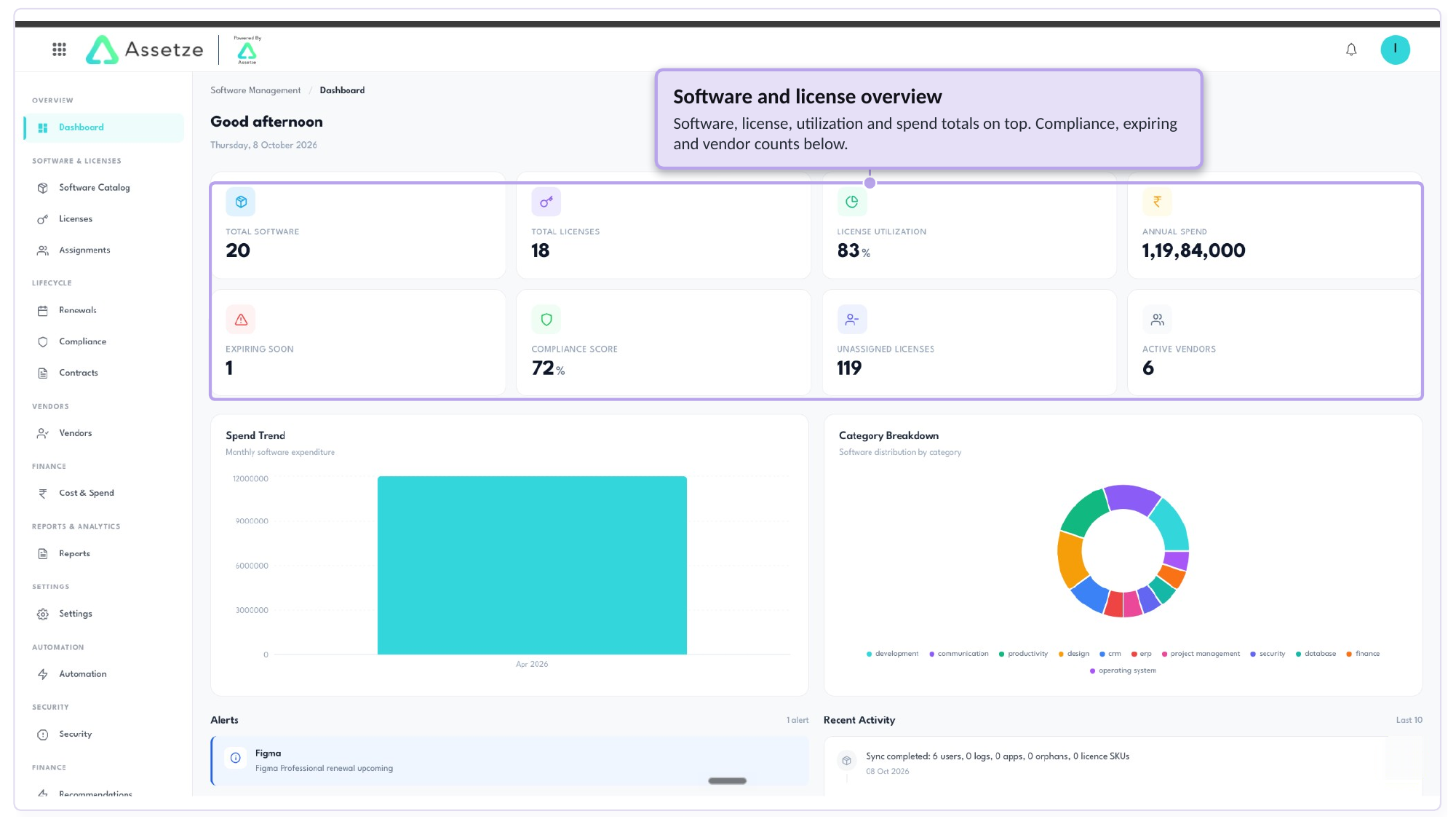Click the Total Software cube icon
Viewport: 1456px width, 819px height.
[x=241, y=202]
